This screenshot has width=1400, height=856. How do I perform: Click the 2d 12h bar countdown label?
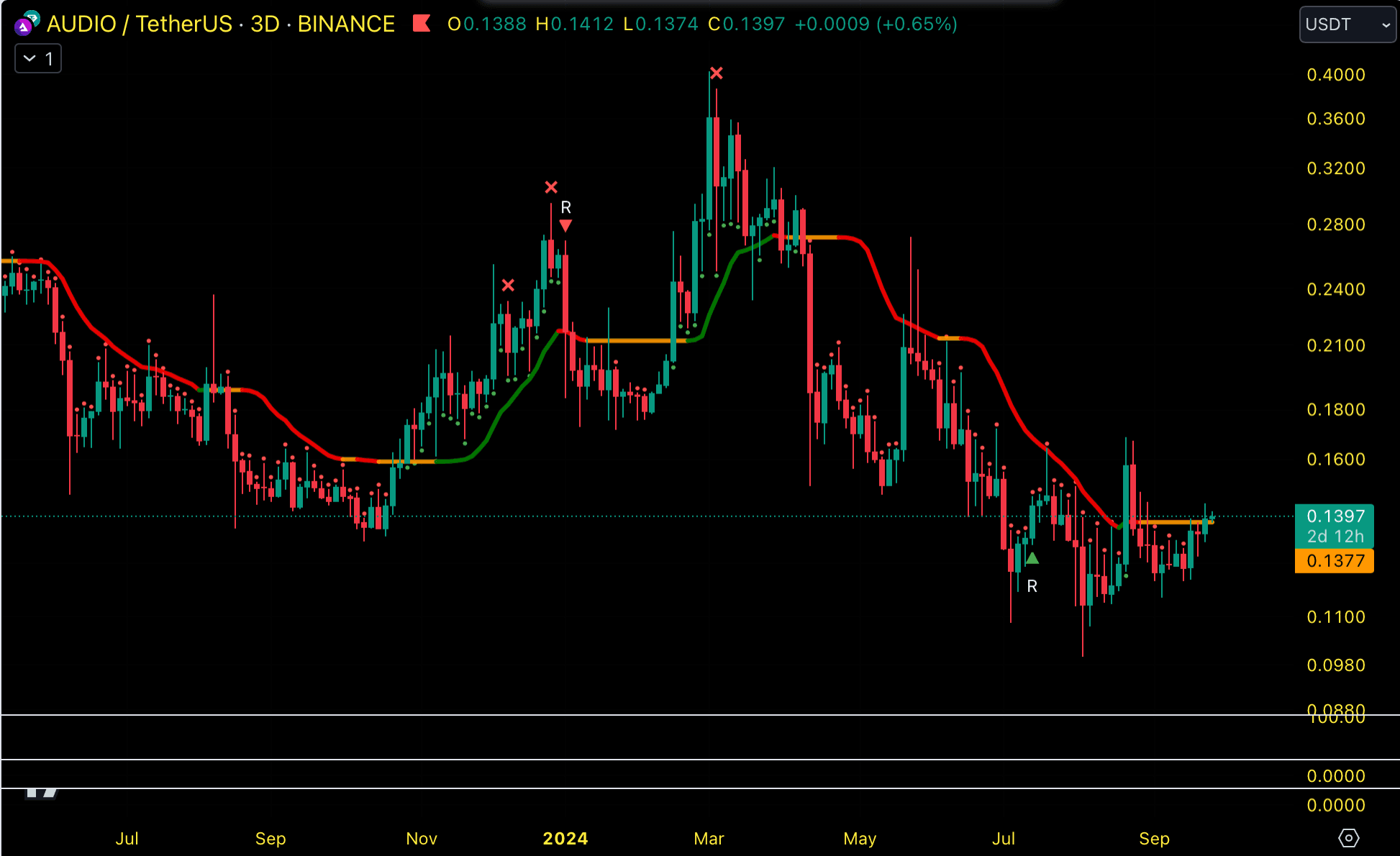coord(1335,537)
